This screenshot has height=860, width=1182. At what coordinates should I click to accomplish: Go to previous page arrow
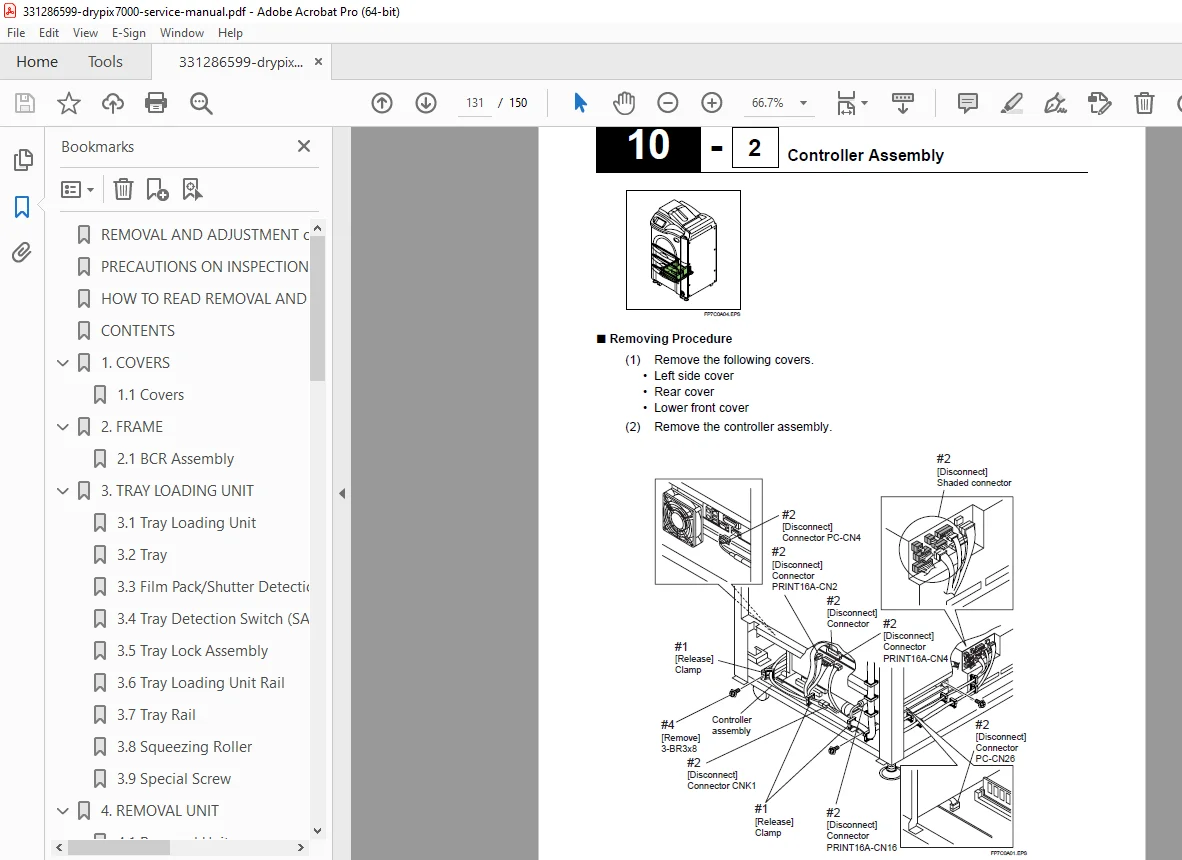(382, 103)
